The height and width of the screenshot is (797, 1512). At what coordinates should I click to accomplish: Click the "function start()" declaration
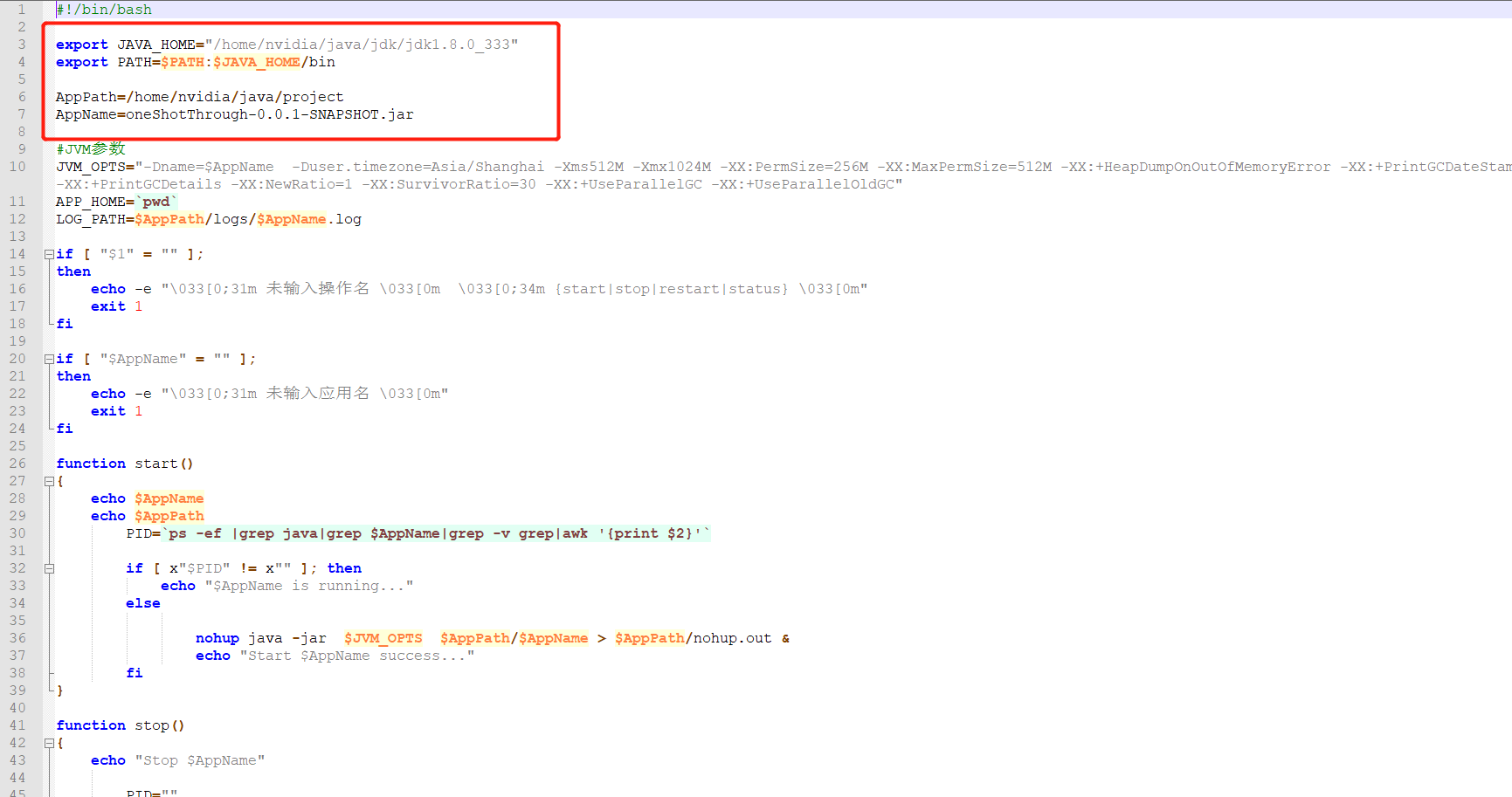[124, 464]
